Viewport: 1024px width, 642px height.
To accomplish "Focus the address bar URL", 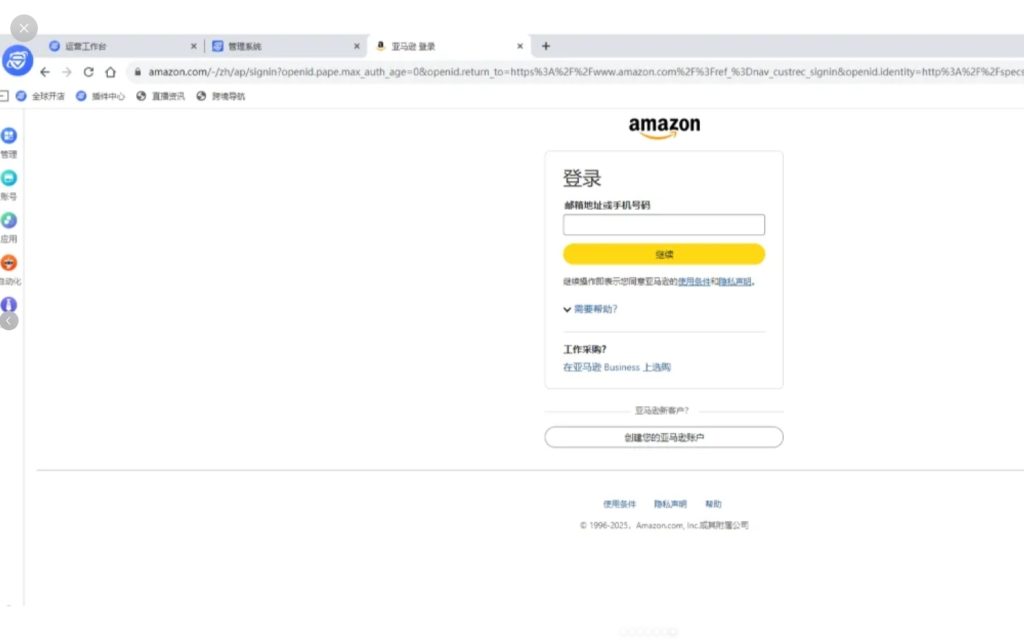I will 584,72.
